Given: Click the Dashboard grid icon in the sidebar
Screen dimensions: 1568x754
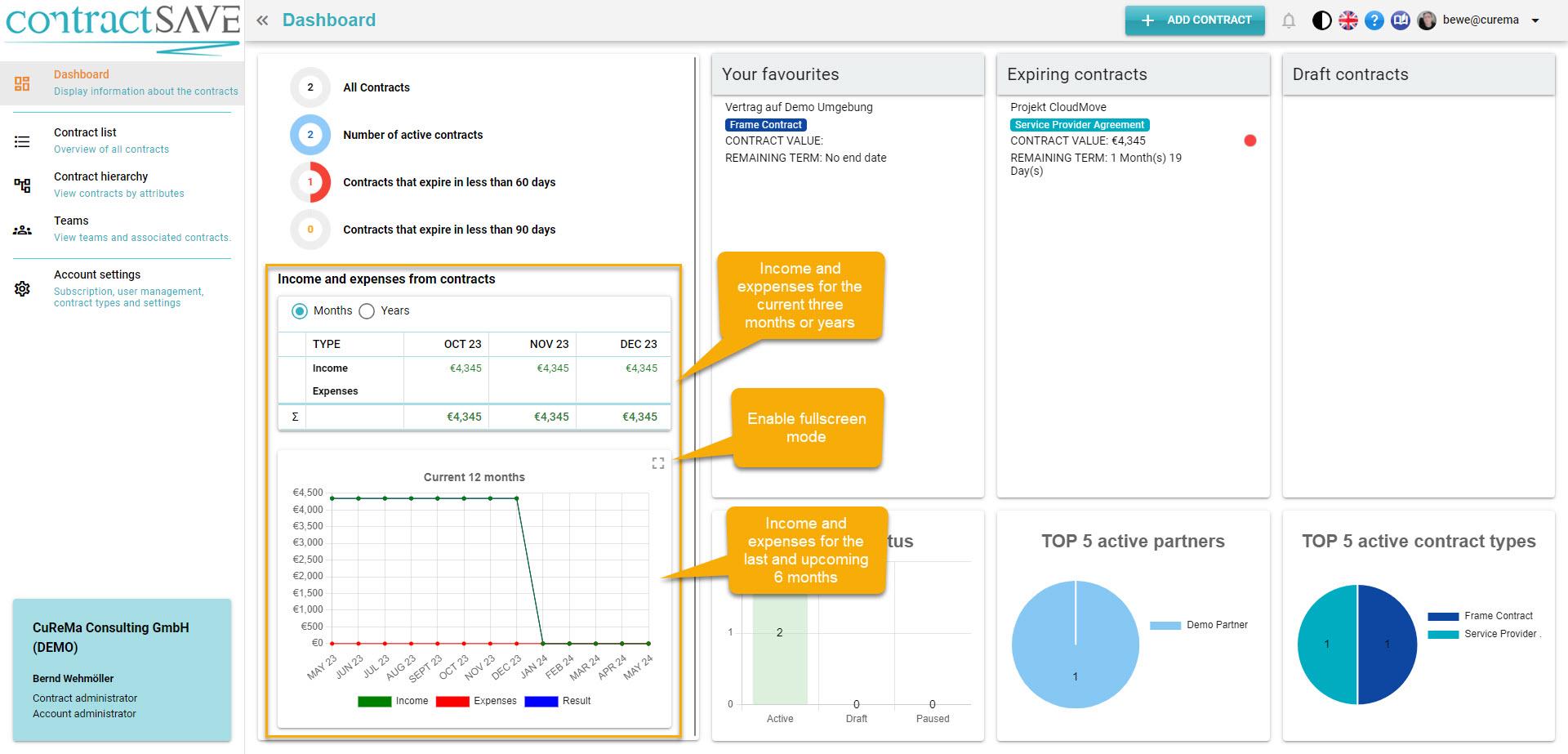Looking at the screenshot, I should (22, 83).
